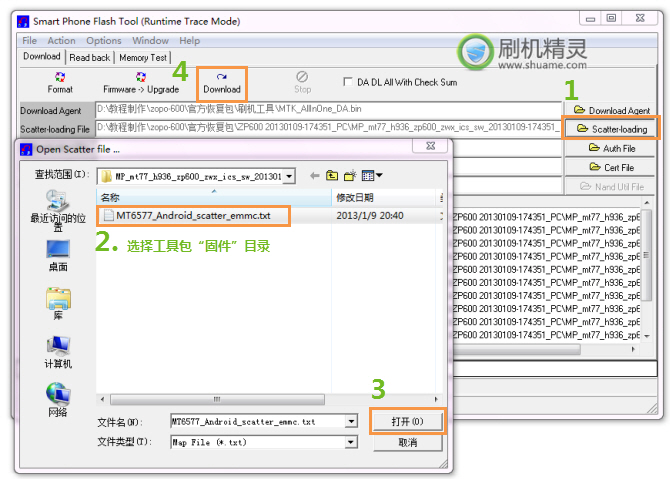Open the Auth File button
670x479 pixels.
(x=611, y=148)
